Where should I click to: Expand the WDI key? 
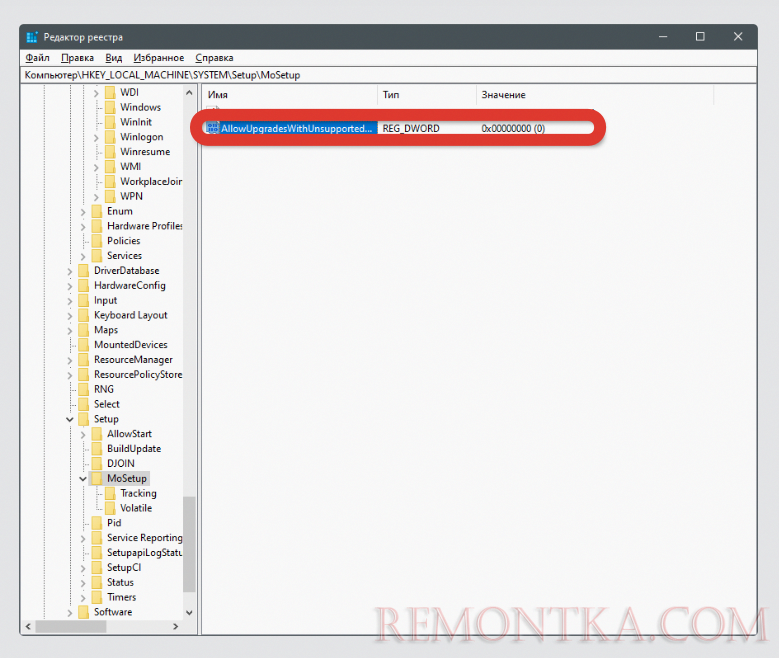(x=96, y=93)
